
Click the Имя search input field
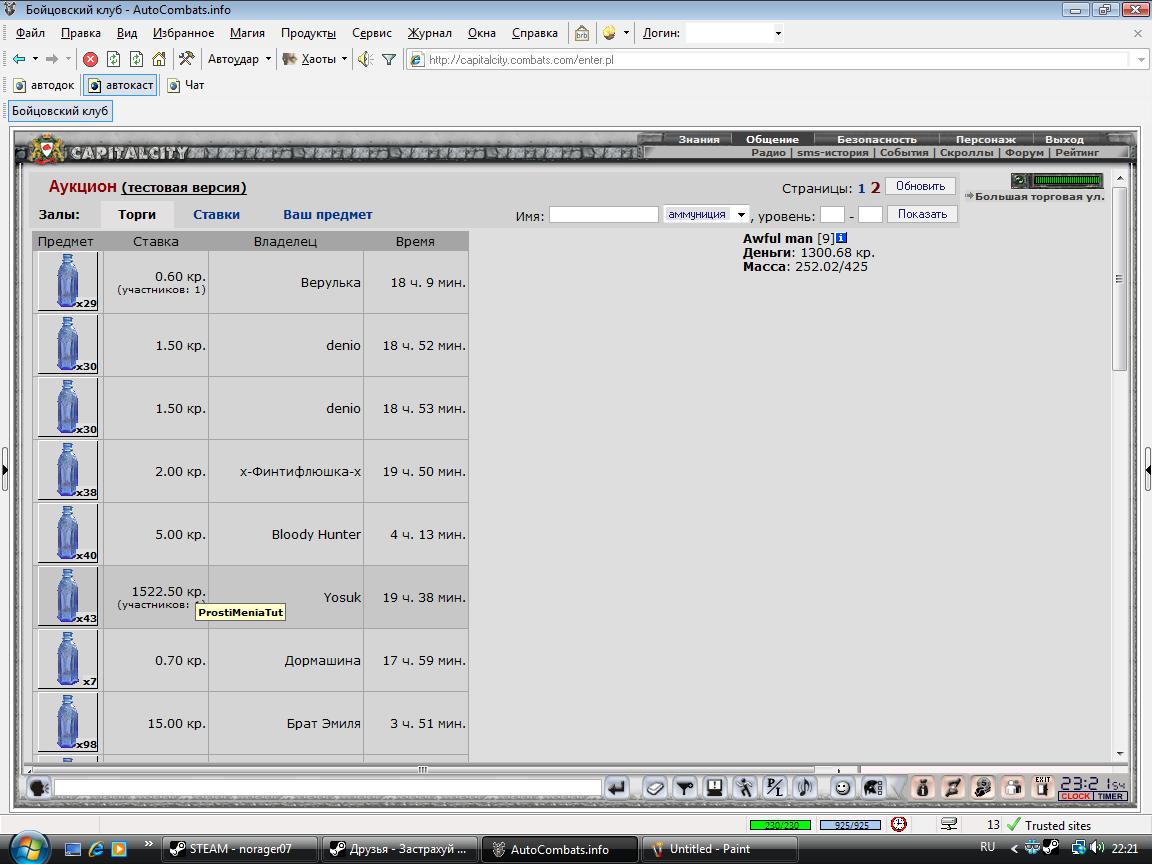(x=603, y=215)
